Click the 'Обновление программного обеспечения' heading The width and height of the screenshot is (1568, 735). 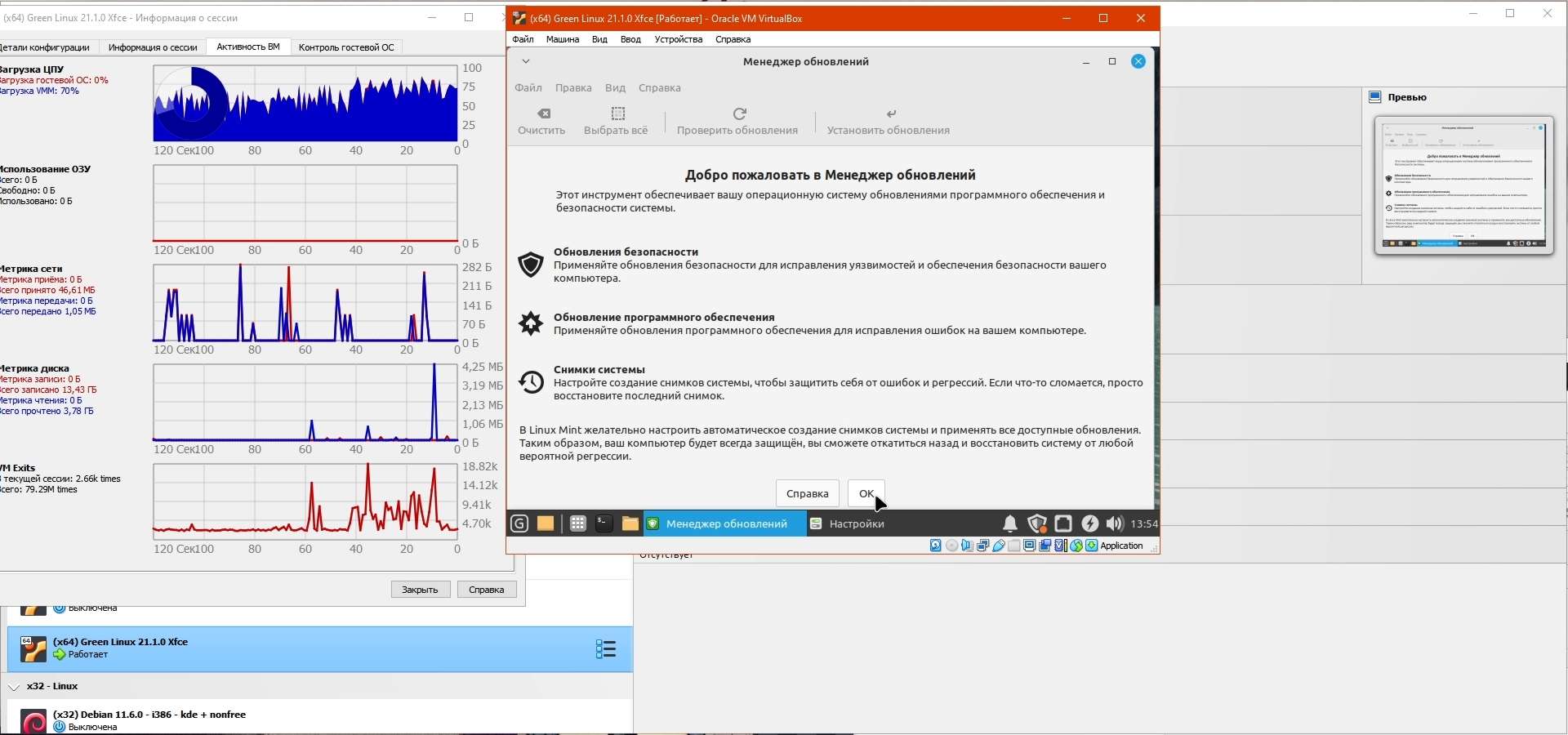[664, 318]
